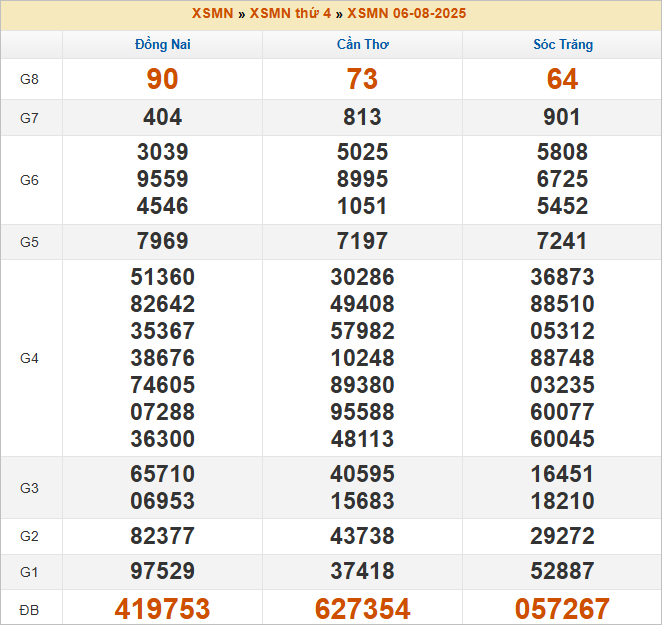Select G3 number 06953
The width and height of the screenshot is (662, 625).
[x=163, y=501]
